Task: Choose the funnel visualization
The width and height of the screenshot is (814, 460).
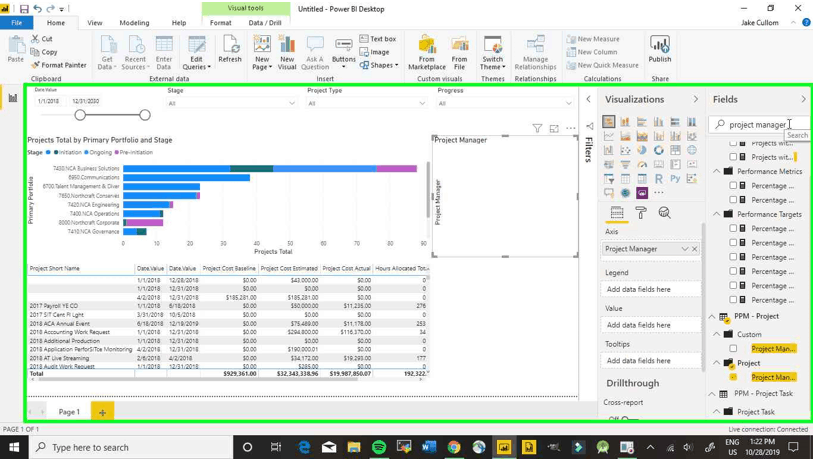Action: (x=625, y=165)
